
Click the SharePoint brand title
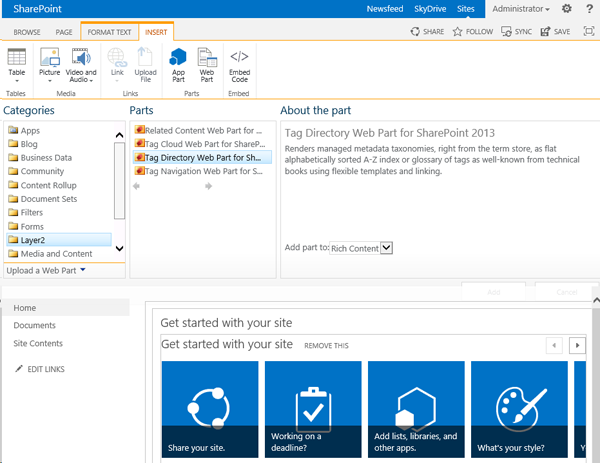pyautogui.click(x=37, y=9)
